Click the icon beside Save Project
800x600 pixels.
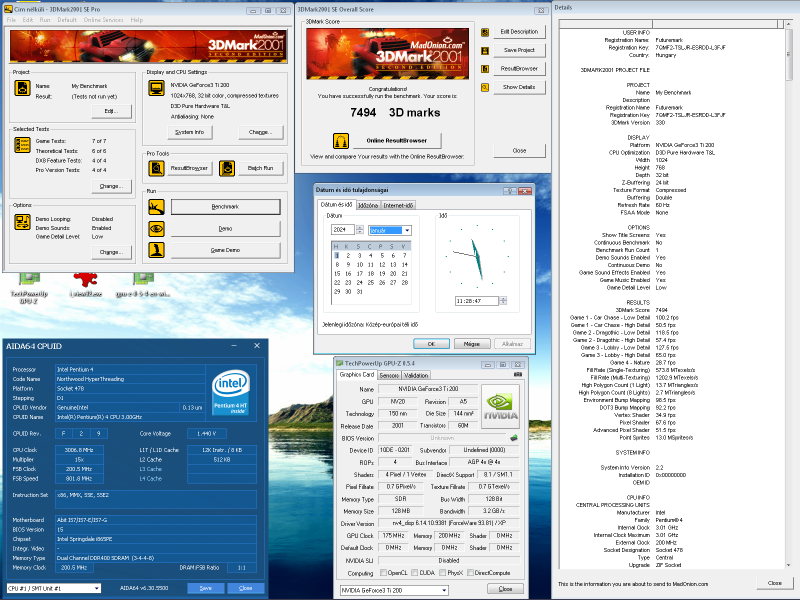(x=485, y=51)
